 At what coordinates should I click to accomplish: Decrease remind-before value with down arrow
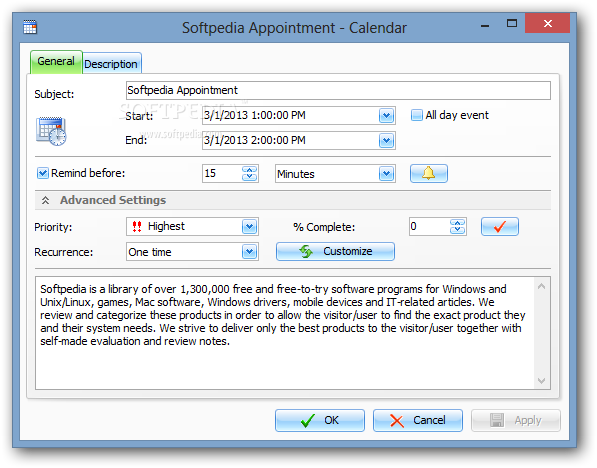click(249, 177)
